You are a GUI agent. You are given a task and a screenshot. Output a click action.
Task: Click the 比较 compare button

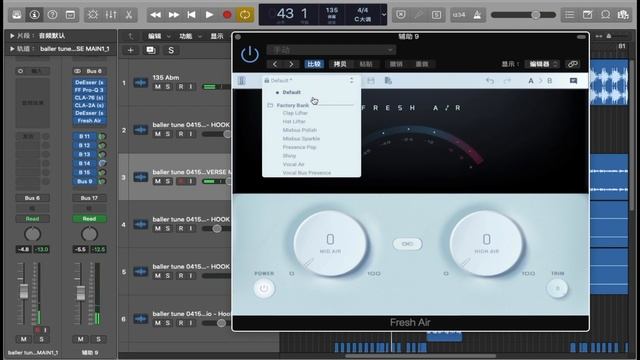pyautogui.click(x=314, y=64)
